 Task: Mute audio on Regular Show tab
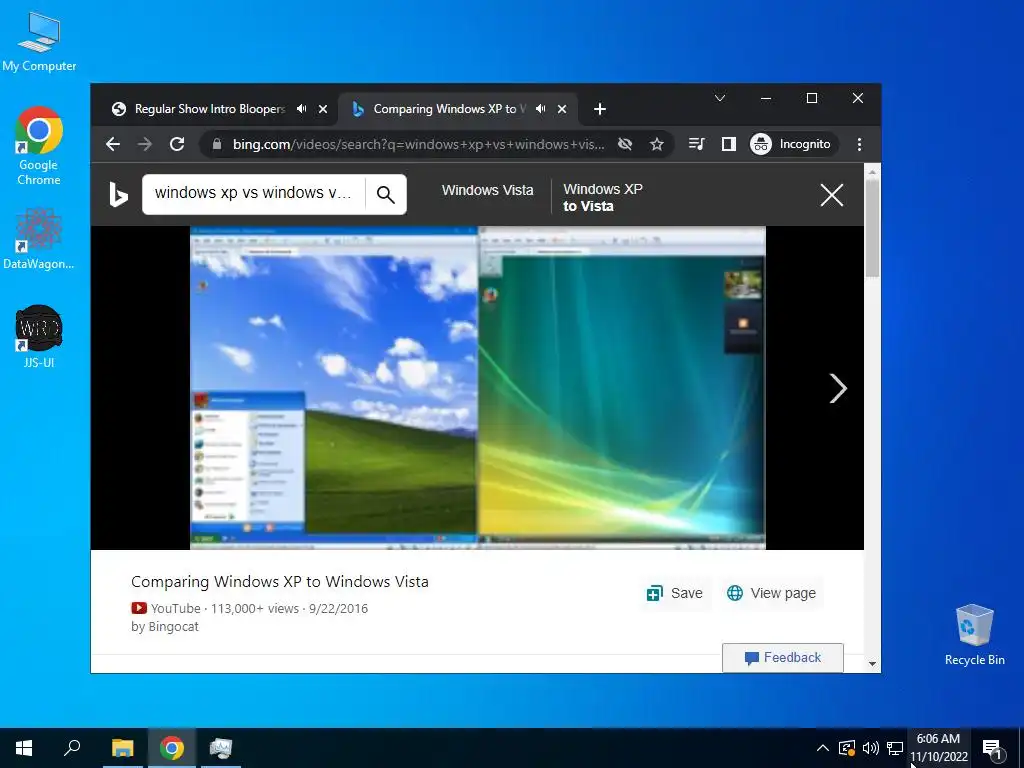pyautogui.click(x=301, y=109)
